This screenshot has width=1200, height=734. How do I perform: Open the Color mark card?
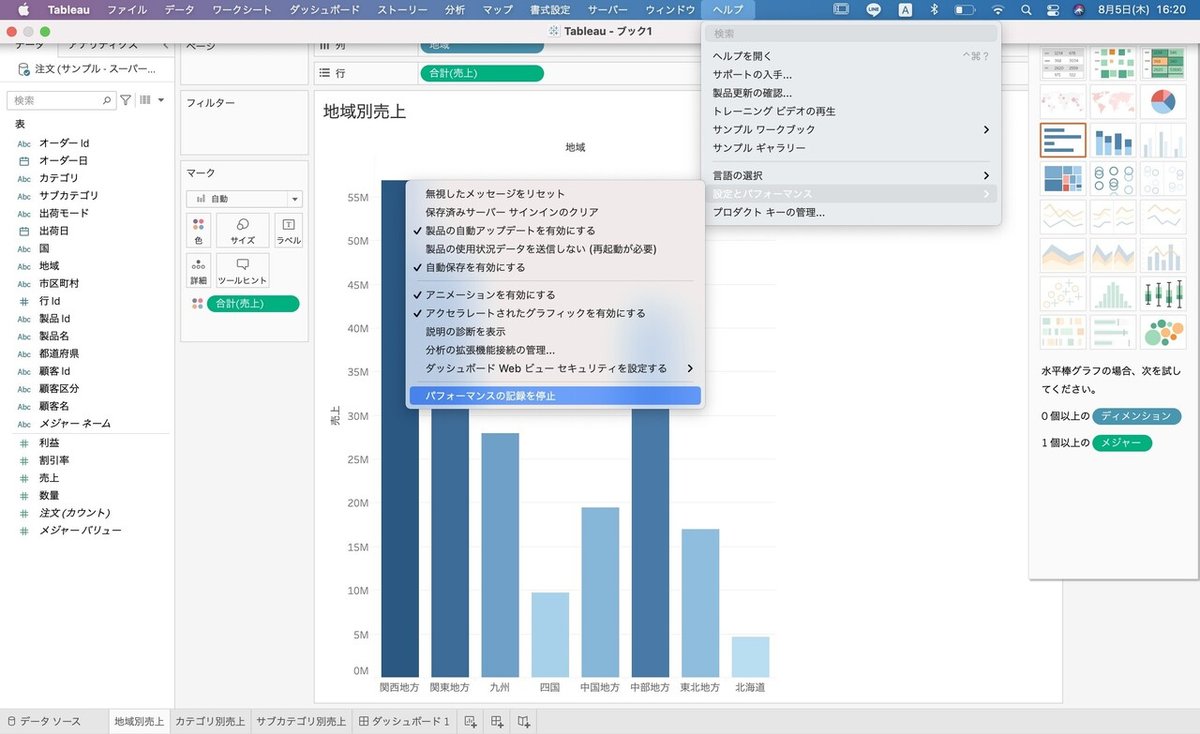coord(198,231)
